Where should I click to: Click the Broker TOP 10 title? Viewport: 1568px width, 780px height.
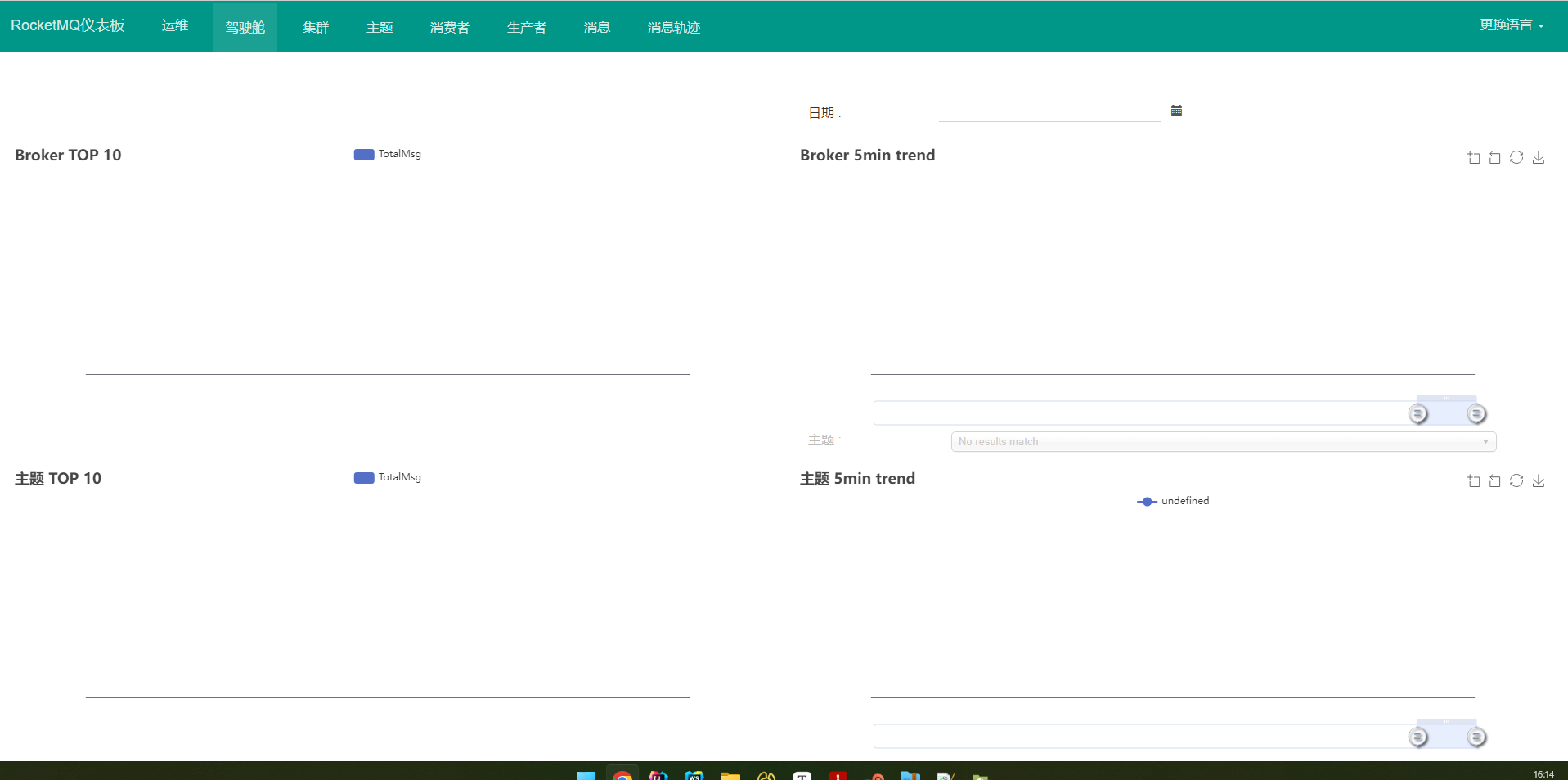[x=68, y=155]
